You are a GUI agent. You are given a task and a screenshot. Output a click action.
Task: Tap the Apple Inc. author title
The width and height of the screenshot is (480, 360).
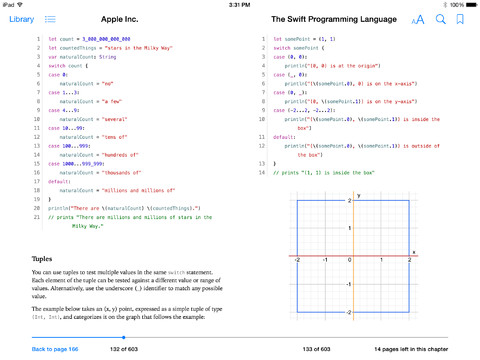(x=119, y=19)
